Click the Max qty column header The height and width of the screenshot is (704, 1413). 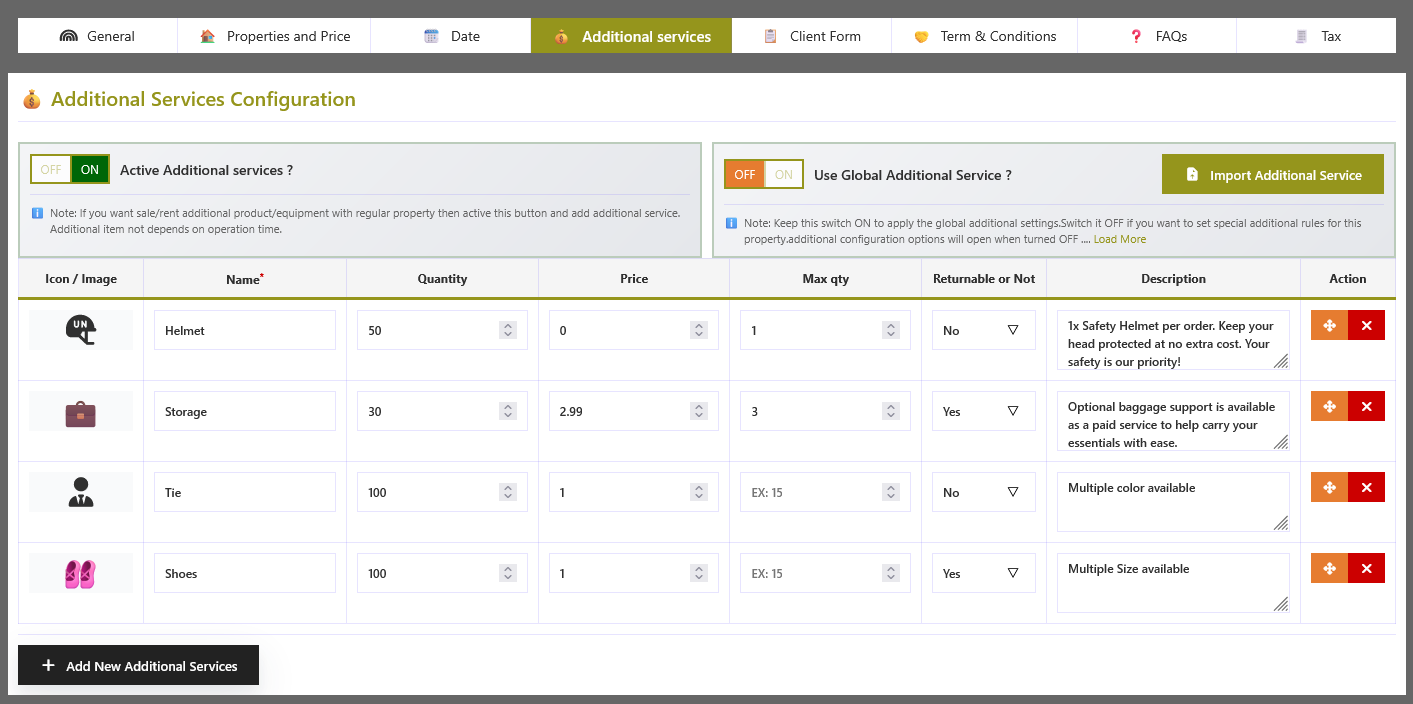pos(826,279)
